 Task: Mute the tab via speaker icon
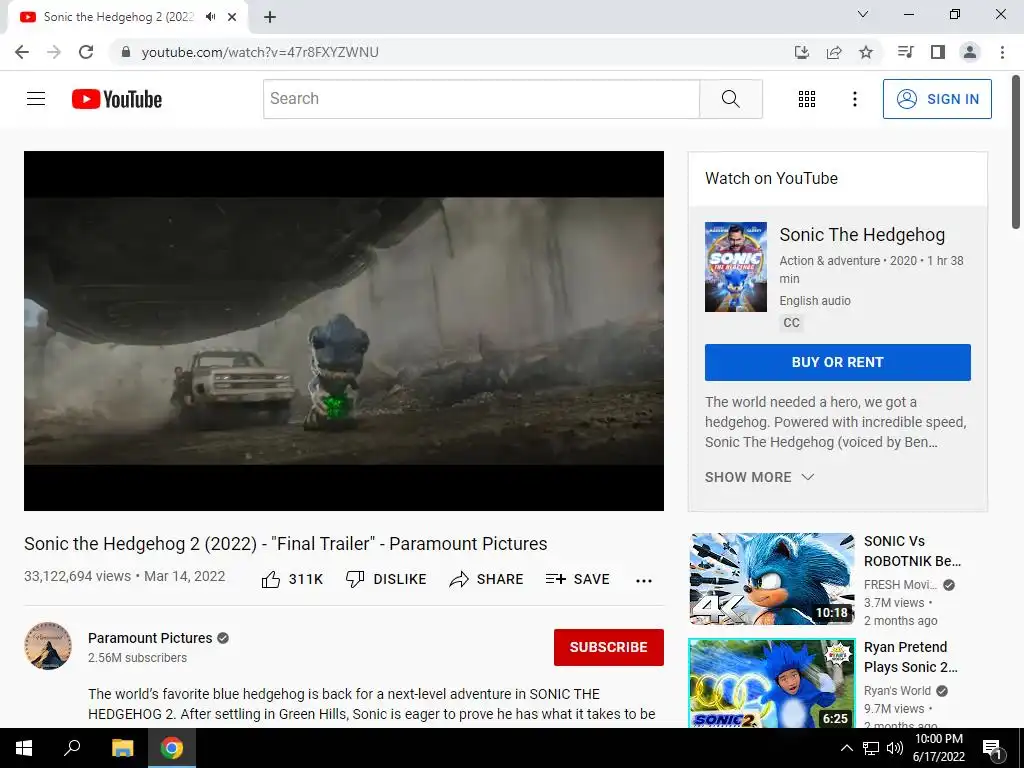[x=210, y=17]
